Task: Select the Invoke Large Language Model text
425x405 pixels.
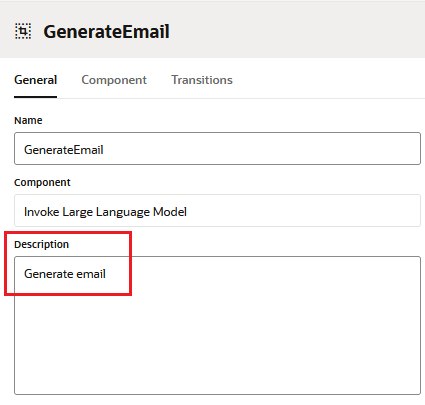Action: pos(105,212)
